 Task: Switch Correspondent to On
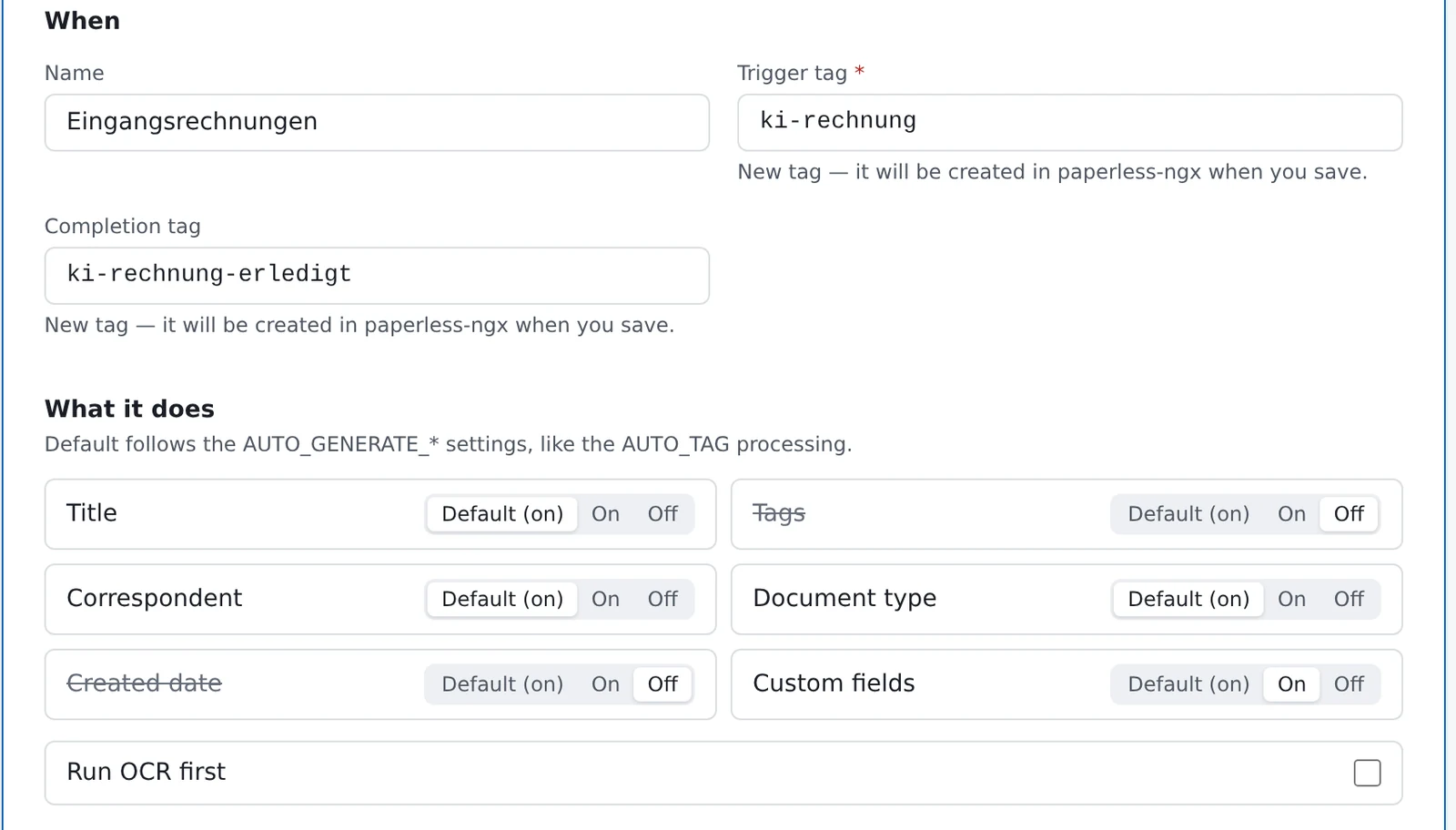pos(605,600)
